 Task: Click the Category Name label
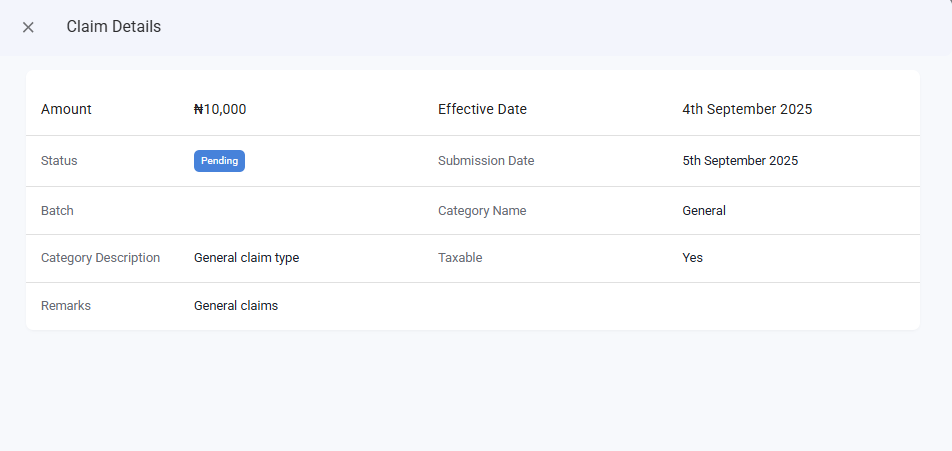(482, 211)
